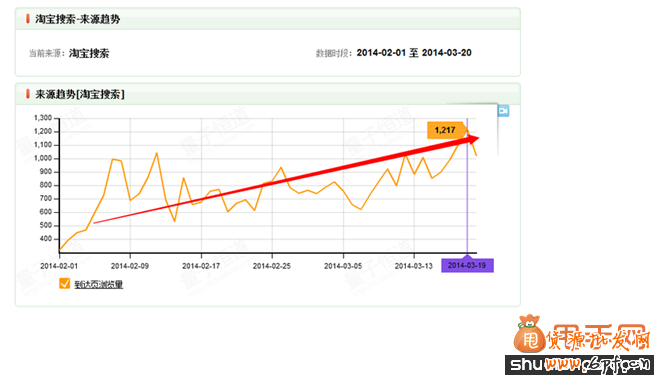Click the date range 2014-02-01 至 2014-03-20

point(414,53)
